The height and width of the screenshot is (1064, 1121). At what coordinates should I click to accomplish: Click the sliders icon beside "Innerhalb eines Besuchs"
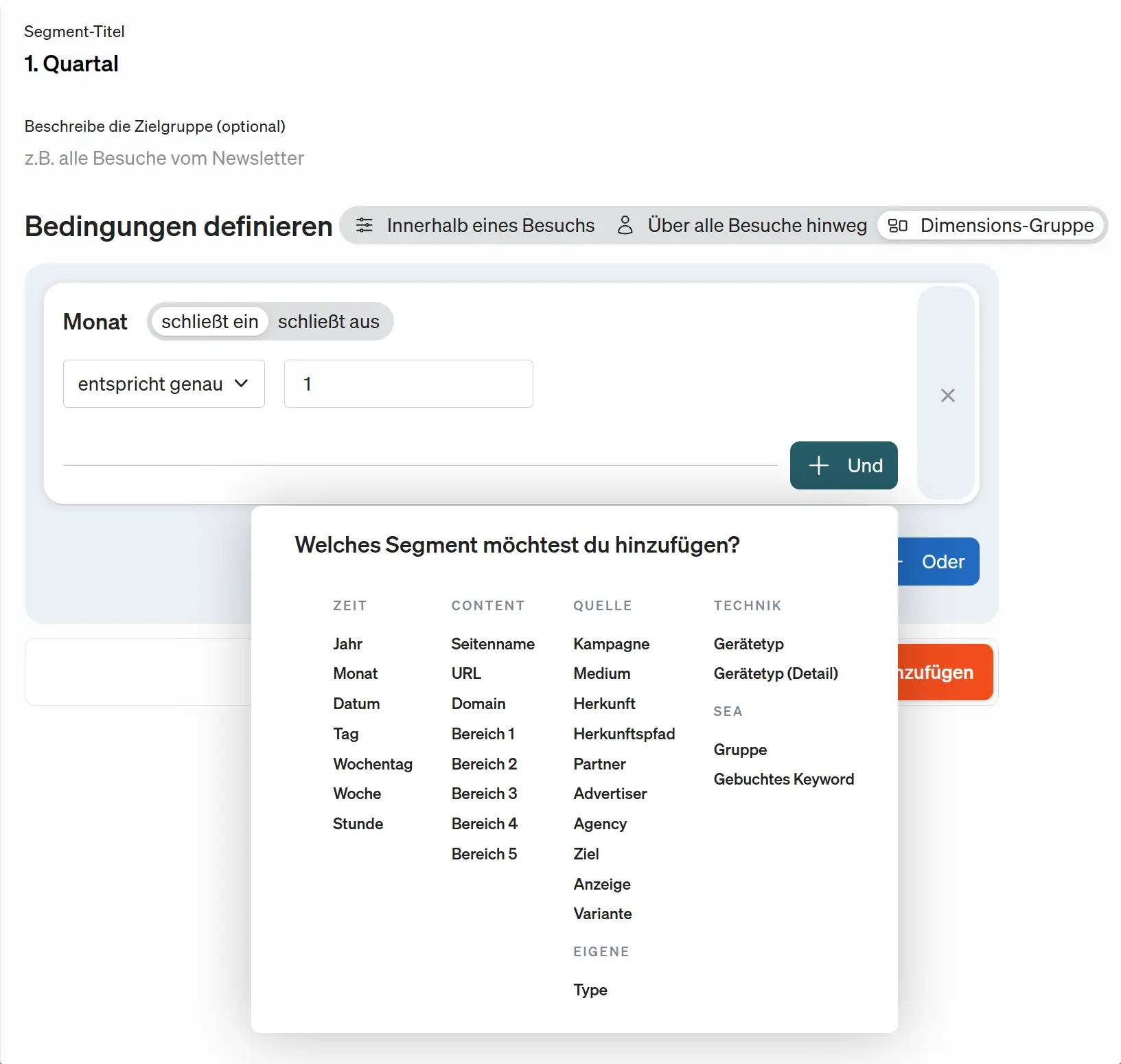point(365,225)
